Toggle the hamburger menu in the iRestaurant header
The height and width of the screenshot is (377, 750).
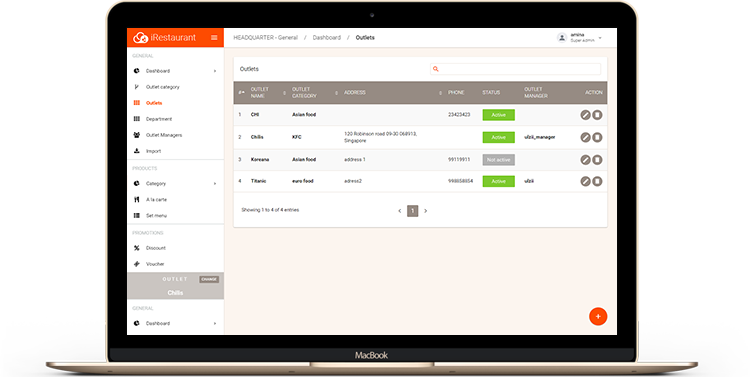click(x=214, y=37)
